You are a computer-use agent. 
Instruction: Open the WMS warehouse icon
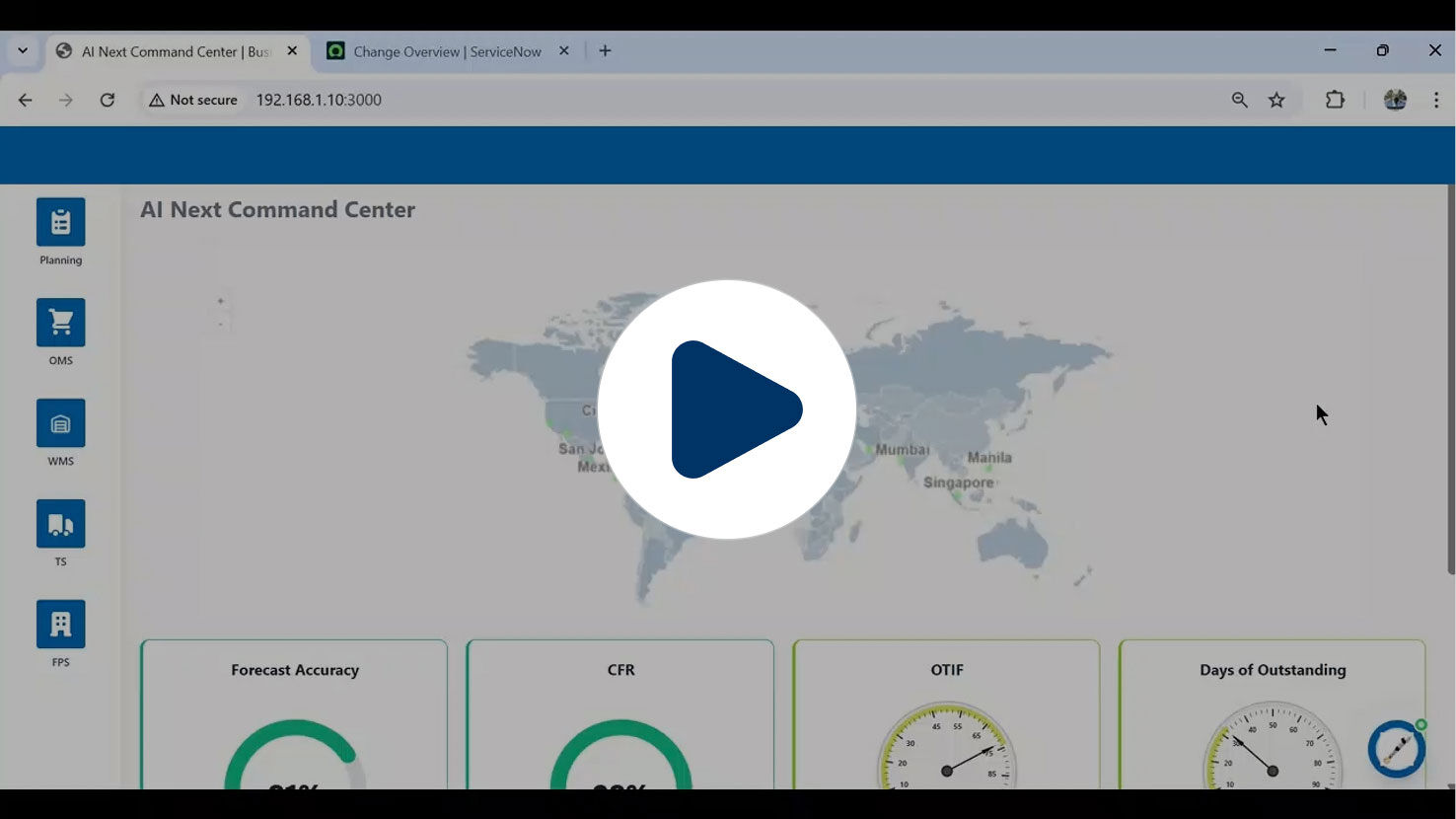point(61,423)
